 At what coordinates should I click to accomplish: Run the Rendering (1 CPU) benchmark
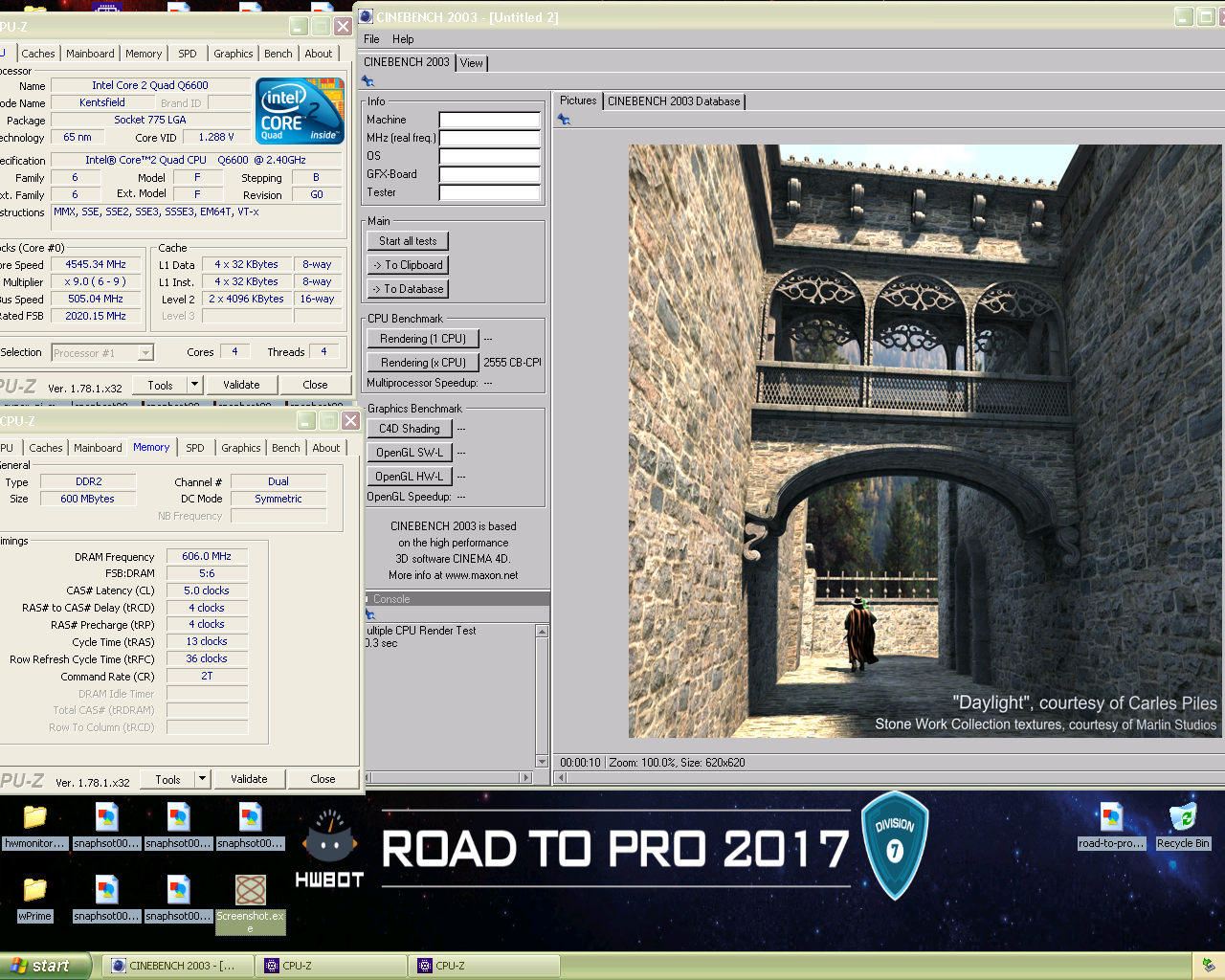423,339
